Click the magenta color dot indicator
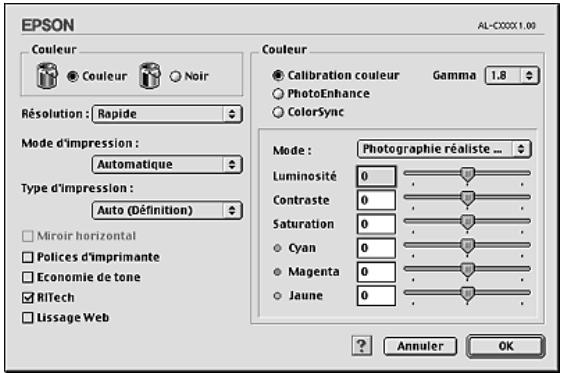This screenshot has height=373, width=562. pyautogui.click(x=277, y=272)
